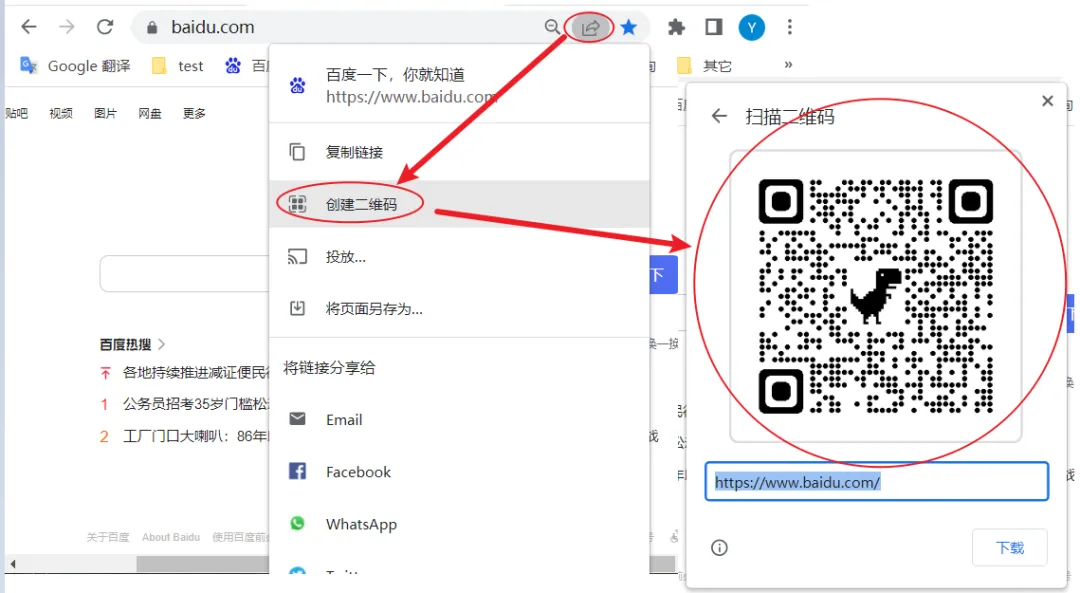Open the extensions puzzle piece icon
The height and width of the screenshot is (593, 1080).
[x=675, y=27]
